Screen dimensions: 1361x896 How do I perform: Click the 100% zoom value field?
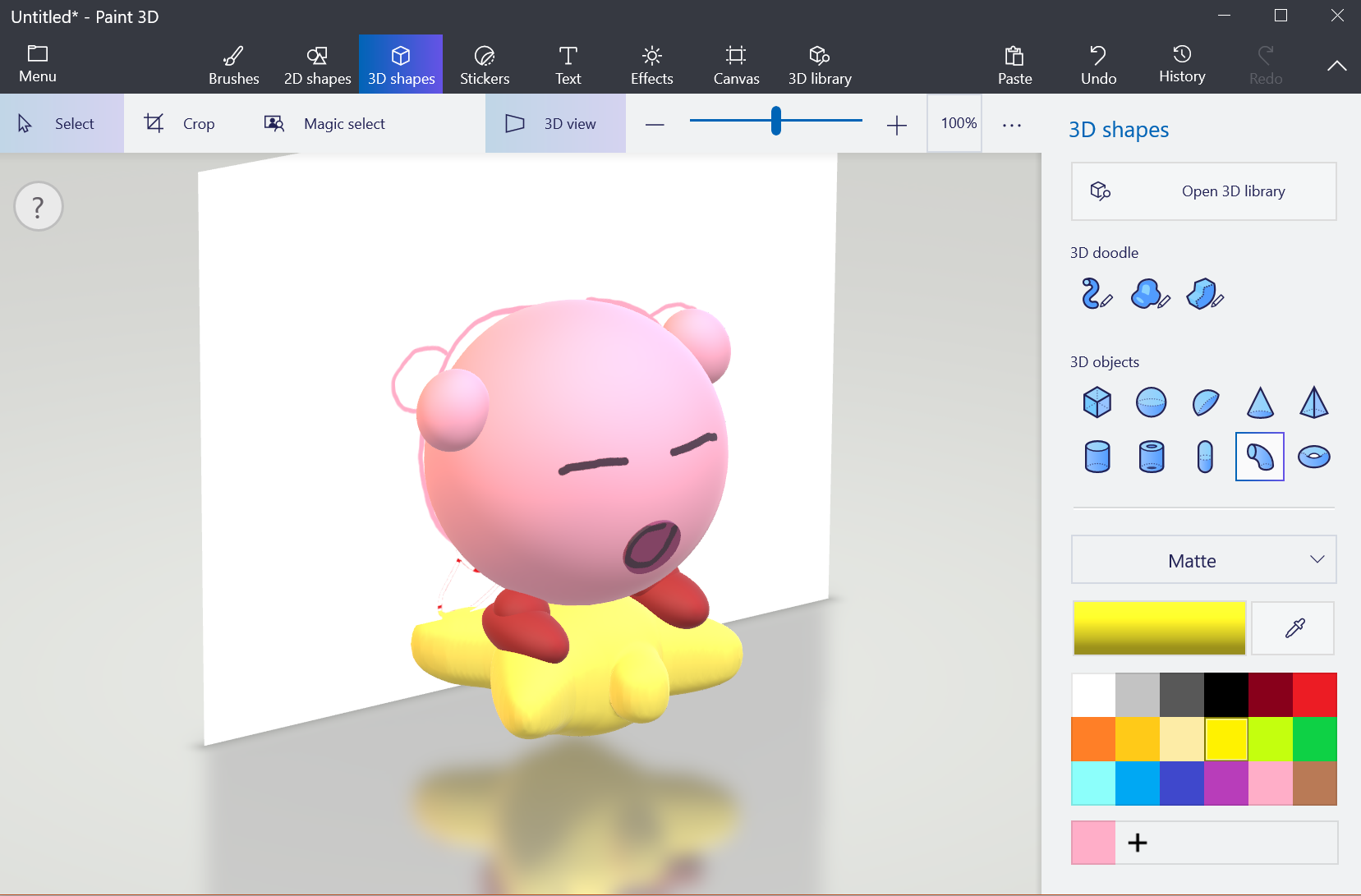(x=954, y=123)
